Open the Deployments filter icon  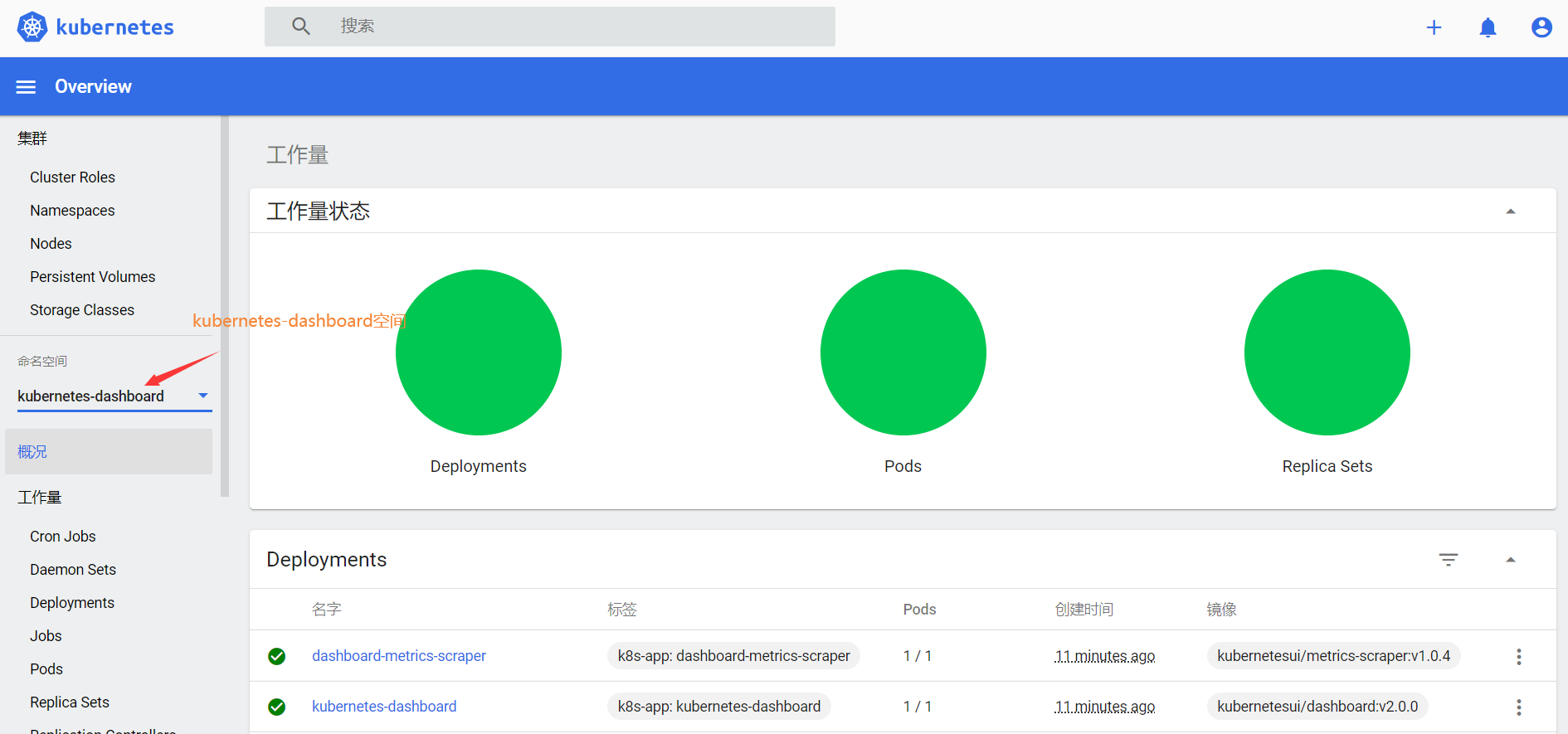(1449, 560)
